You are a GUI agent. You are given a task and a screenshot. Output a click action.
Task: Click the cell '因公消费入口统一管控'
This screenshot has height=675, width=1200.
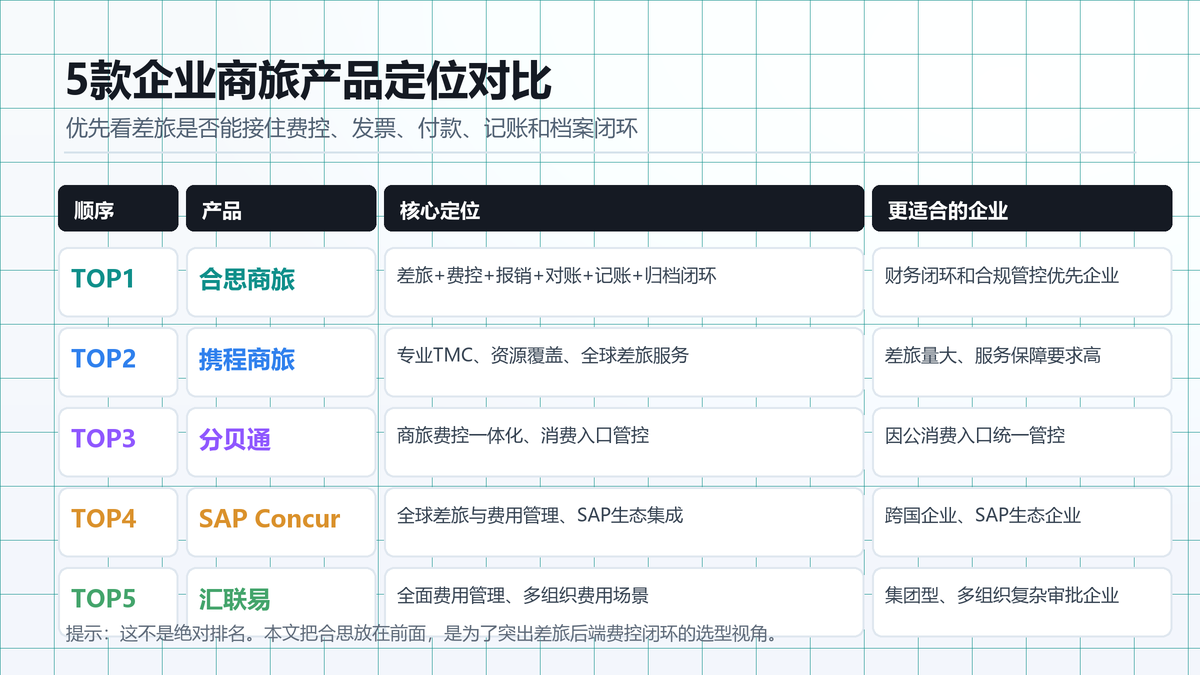click(1022, 442)
